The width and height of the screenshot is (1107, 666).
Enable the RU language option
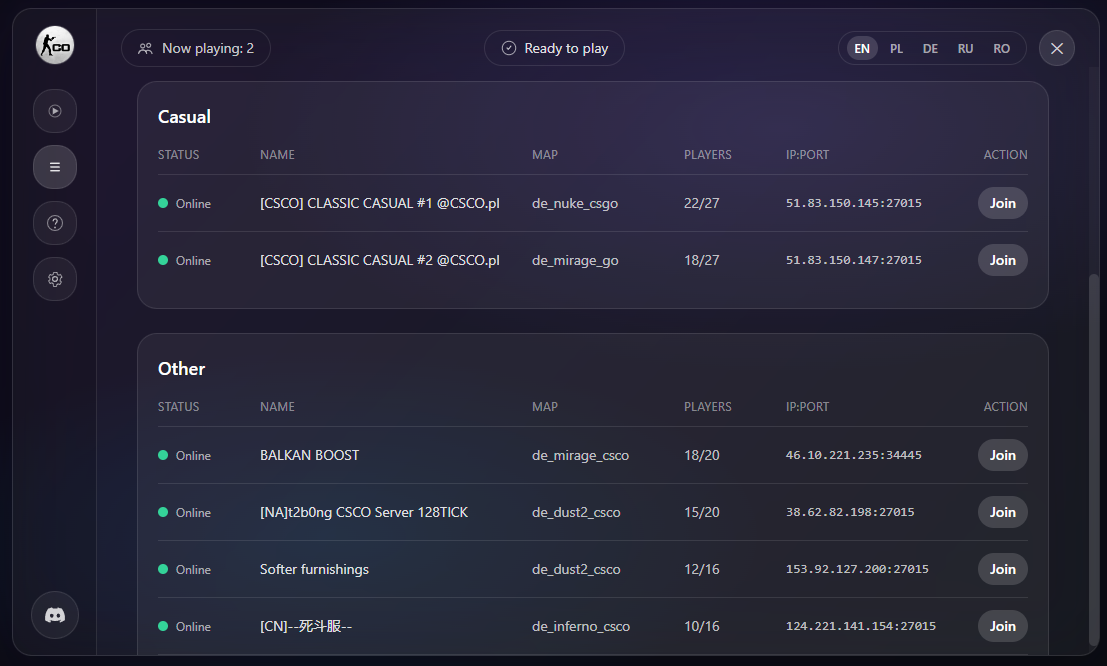(965, 47)
